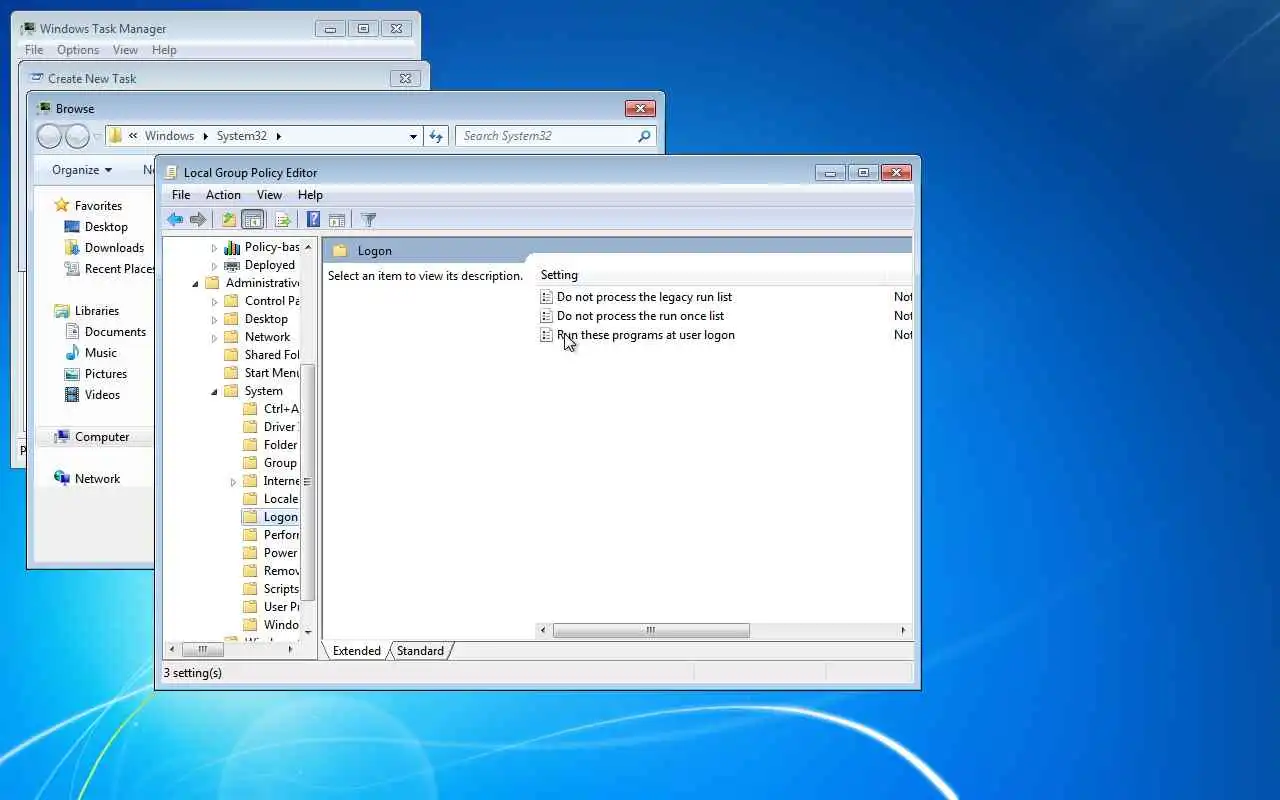Select Documents in Browse sidebar
The height and width of the screenshot is (800, 1280).
[115, 332]
